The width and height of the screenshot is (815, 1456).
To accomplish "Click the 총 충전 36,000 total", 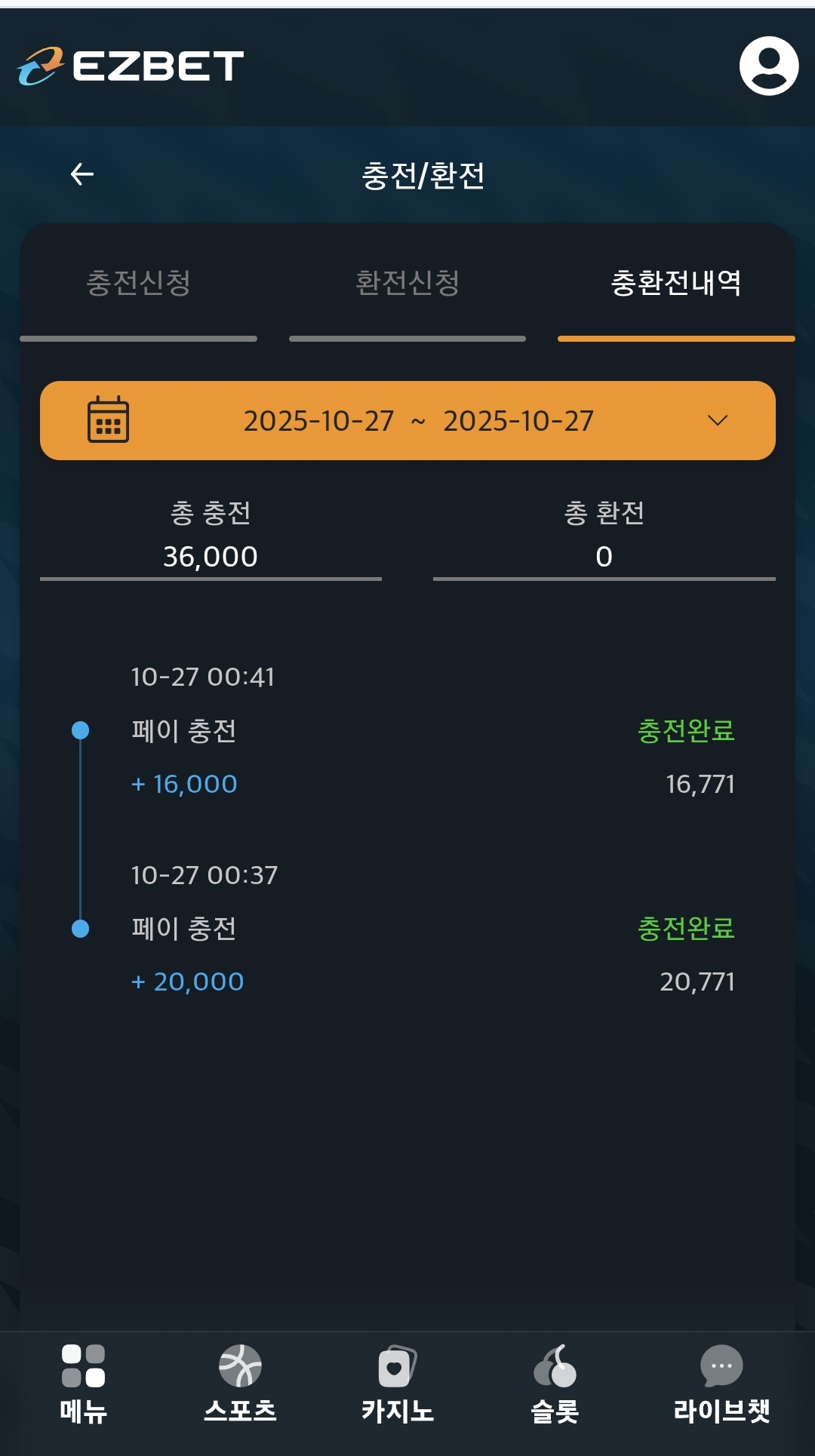I will point(211,556).
